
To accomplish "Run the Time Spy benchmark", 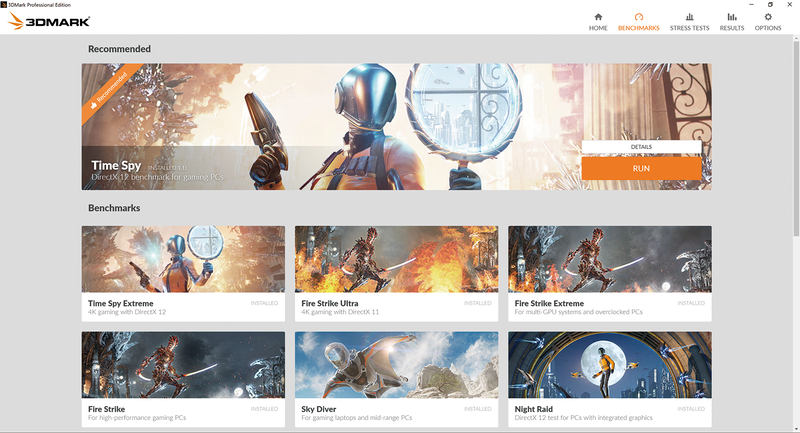I will [x=641, y=168].
